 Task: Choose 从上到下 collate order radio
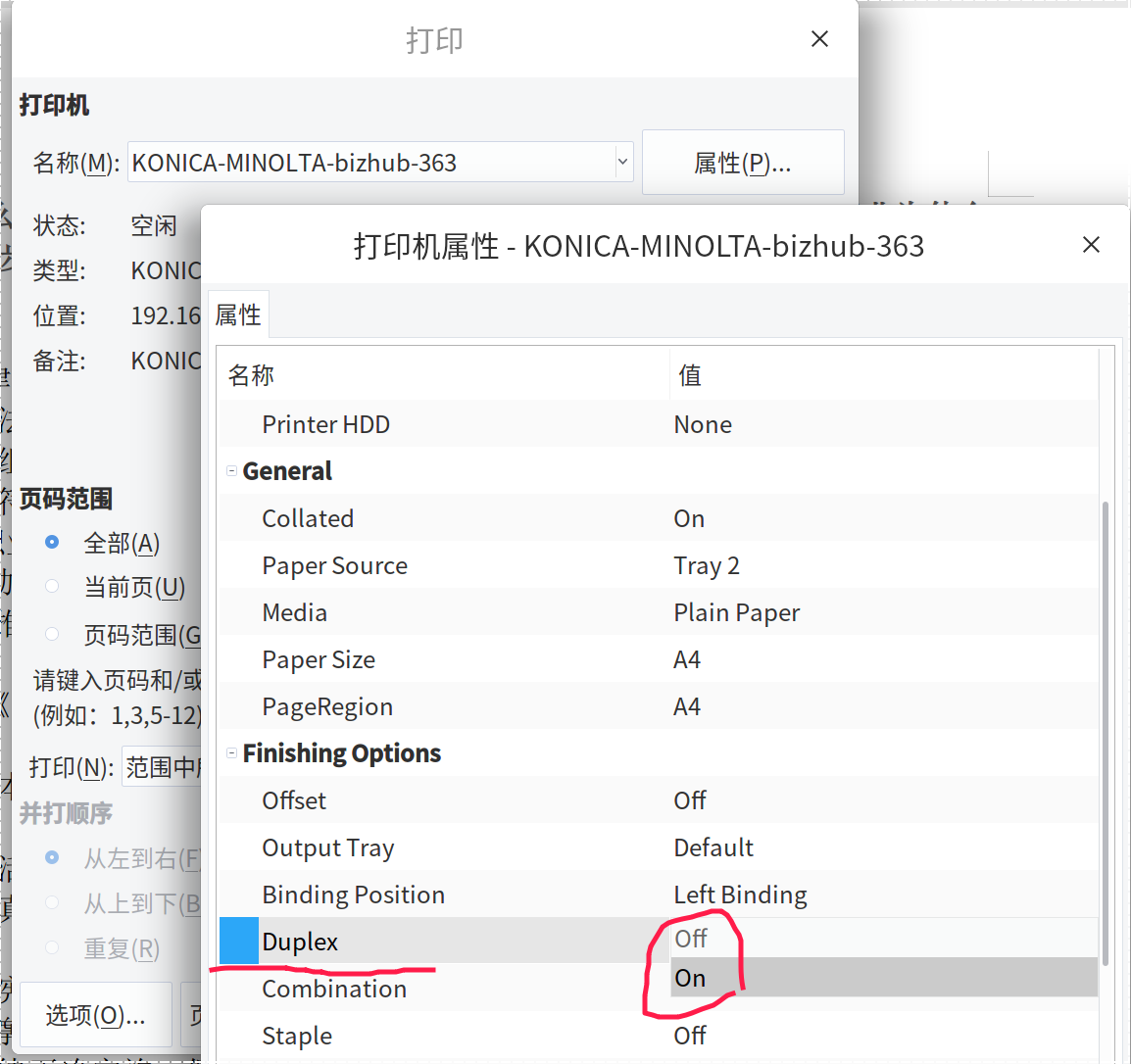tap(52, 902)
